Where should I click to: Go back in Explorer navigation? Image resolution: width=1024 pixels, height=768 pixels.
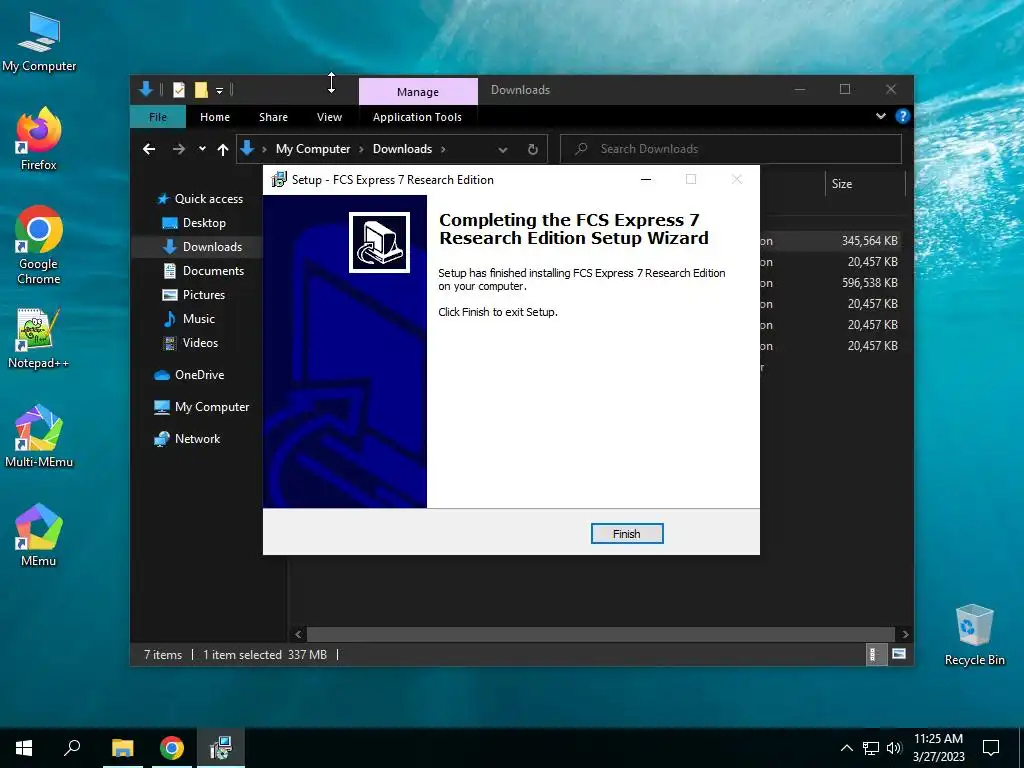click(x=149, y=149)
